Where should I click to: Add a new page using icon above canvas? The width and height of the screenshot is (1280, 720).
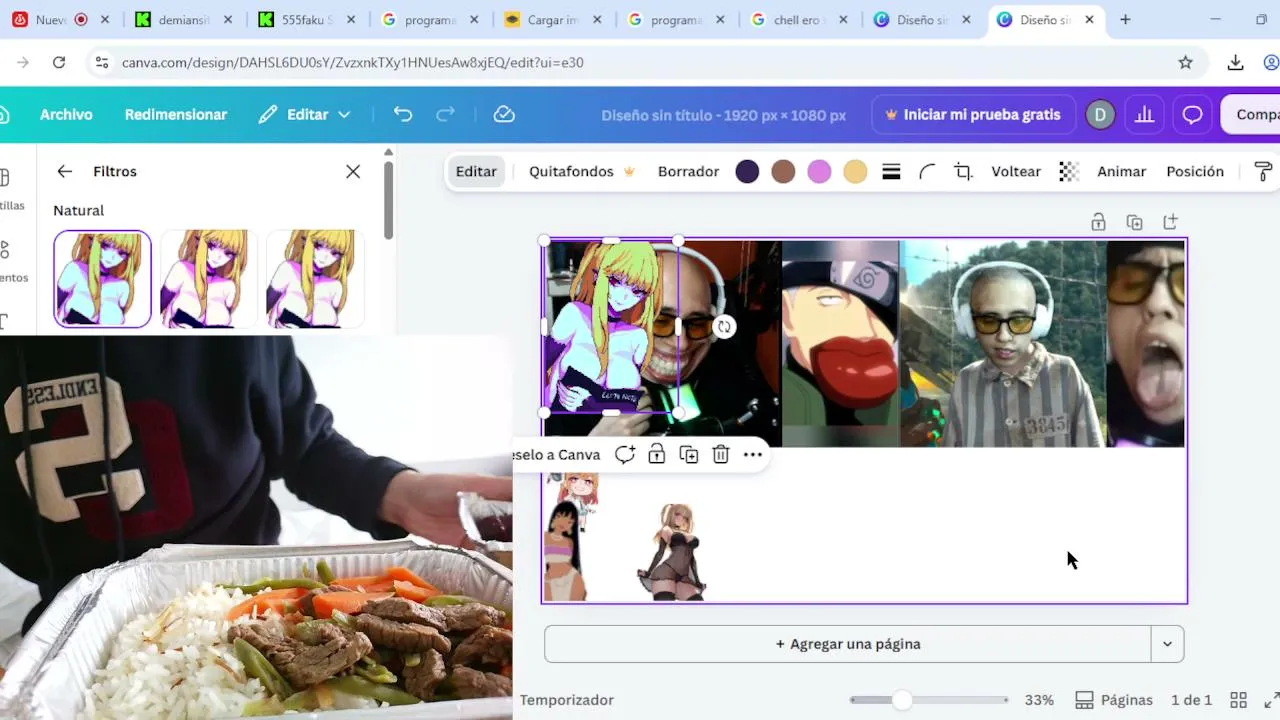point(1170,222)
